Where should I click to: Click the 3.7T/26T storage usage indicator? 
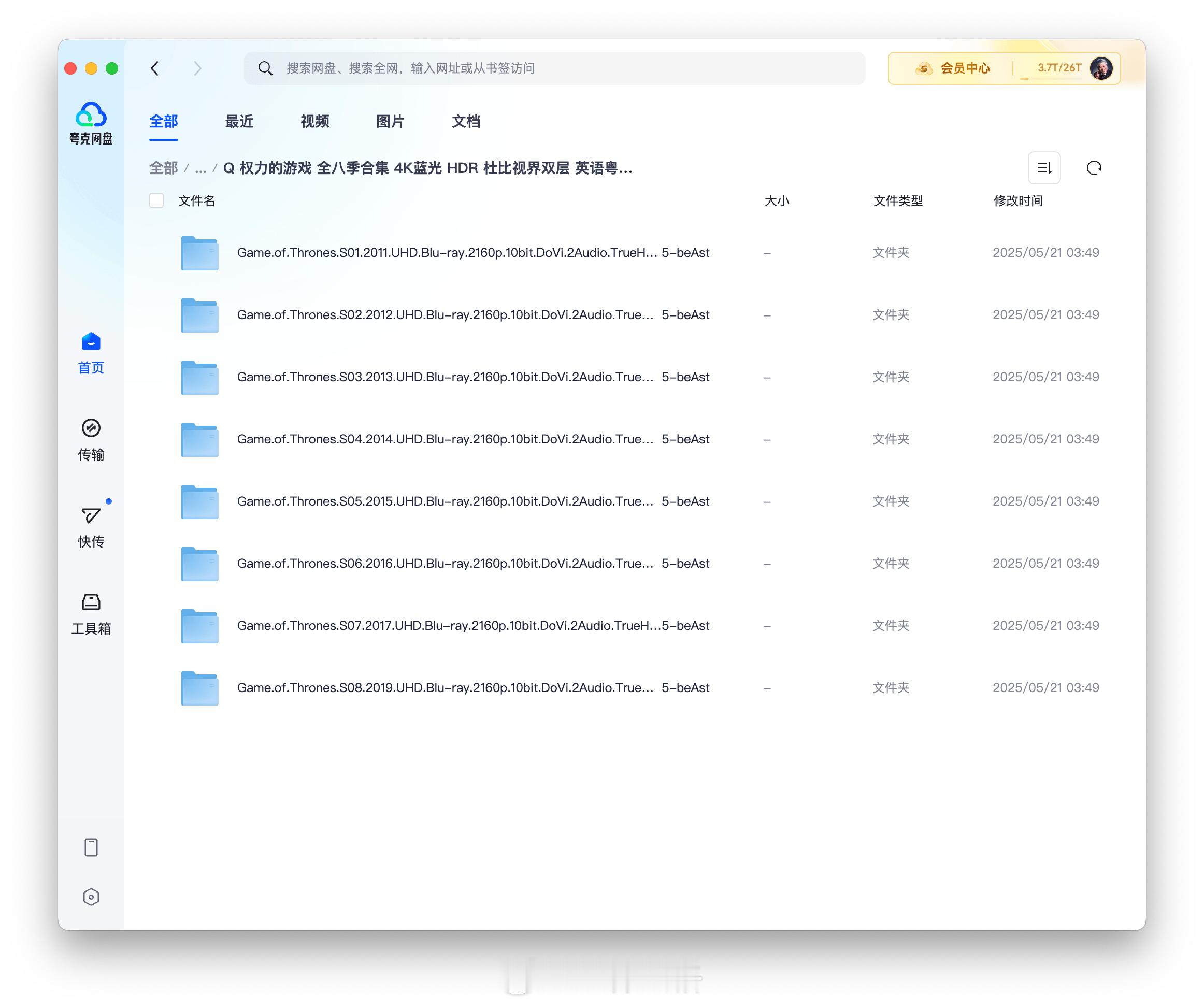(x=1059, y=68)
